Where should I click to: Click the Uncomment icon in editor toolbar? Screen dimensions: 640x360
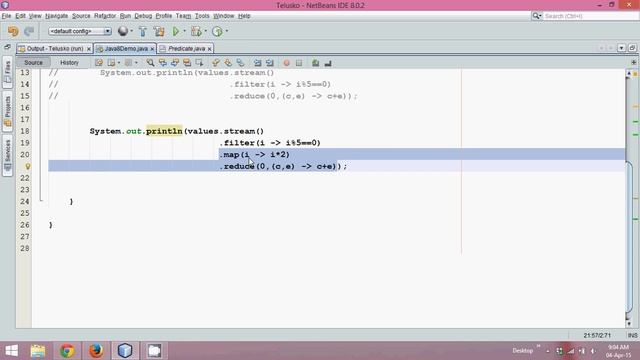(x=328, y=63)
